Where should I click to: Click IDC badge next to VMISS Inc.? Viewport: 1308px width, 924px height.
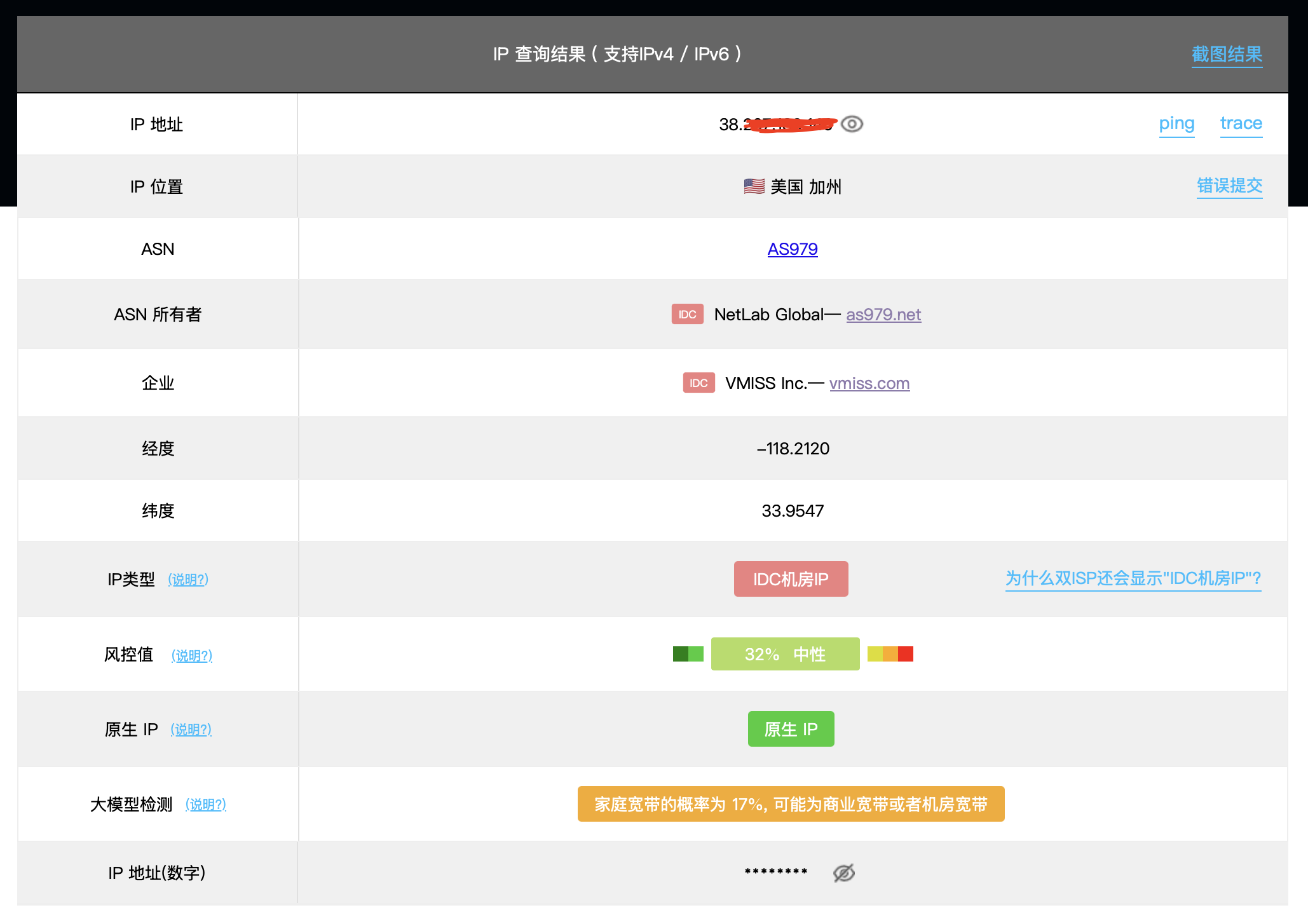coord(698,383)
